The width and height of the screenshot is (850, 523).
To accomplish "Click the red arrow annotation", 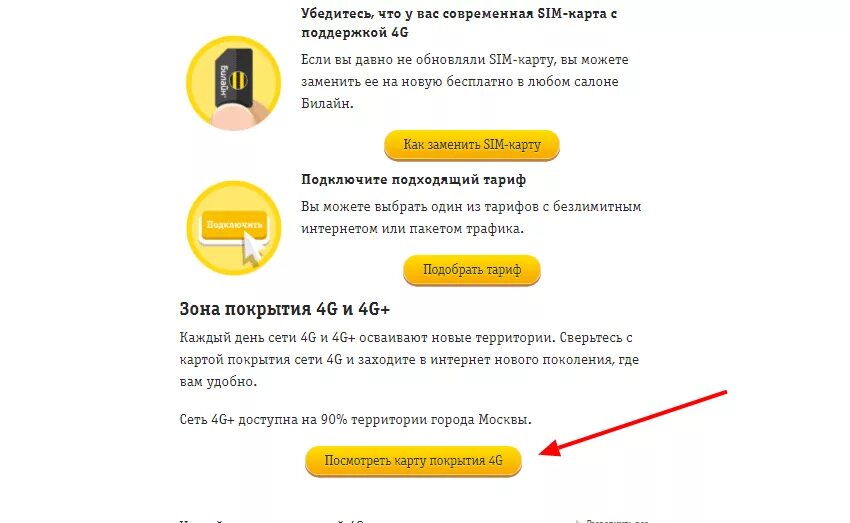I will click(x=633, y=423).
